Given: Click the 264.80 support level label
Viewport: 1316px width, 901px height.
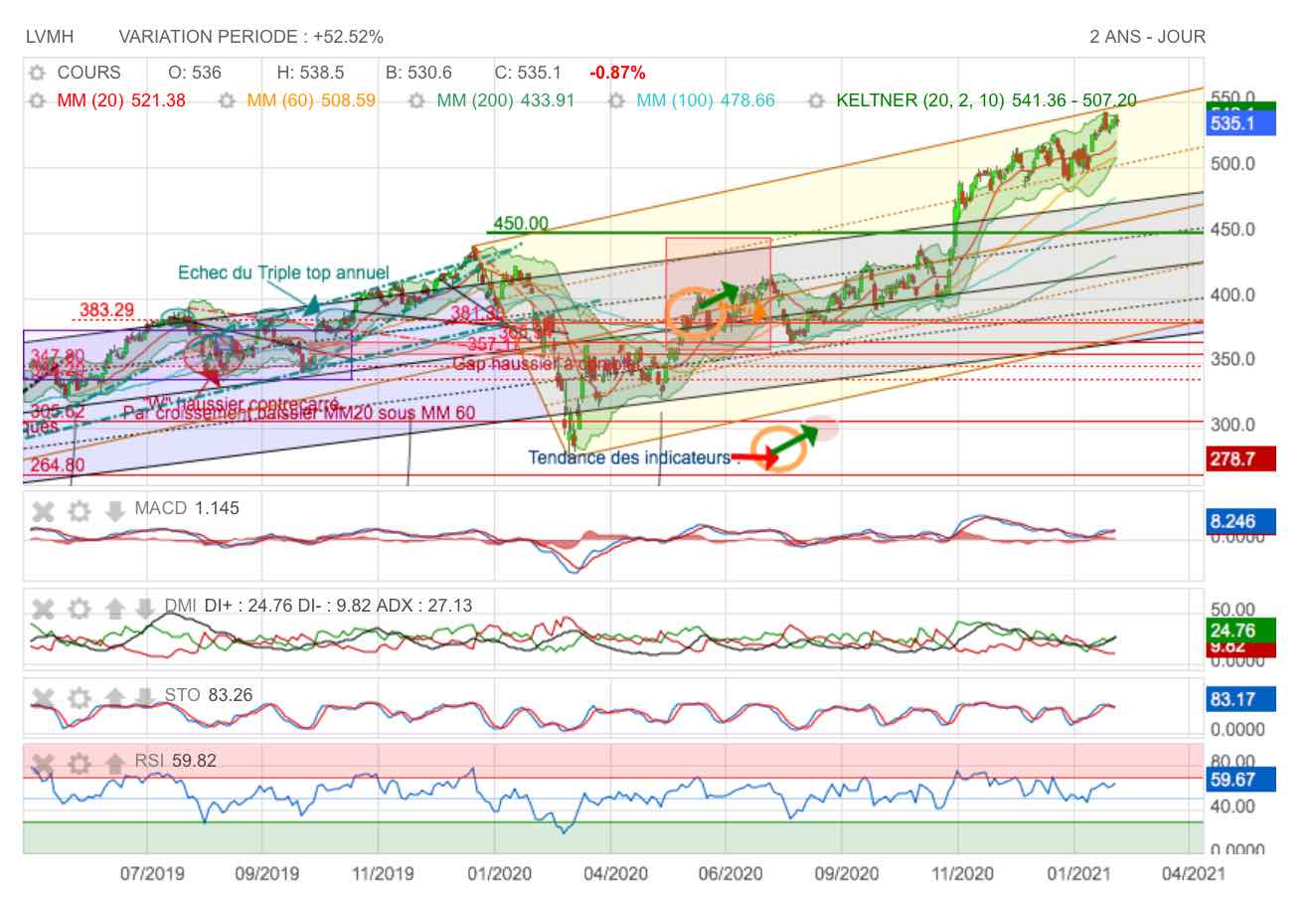Looking at the screenshot, I should (x=56, y=464).
